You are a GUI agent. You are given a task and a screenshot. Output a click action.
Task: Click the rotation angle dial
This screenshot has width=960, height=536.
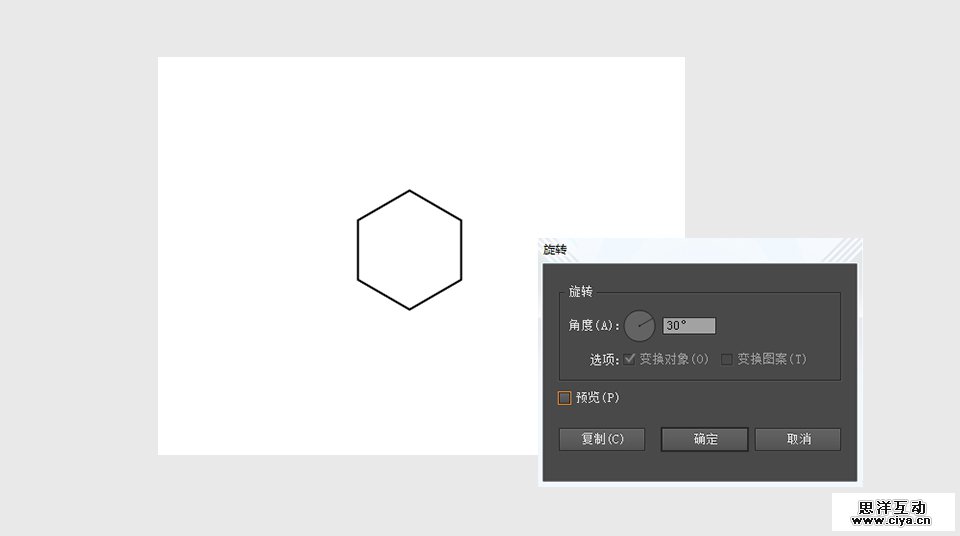click(640, 325)
